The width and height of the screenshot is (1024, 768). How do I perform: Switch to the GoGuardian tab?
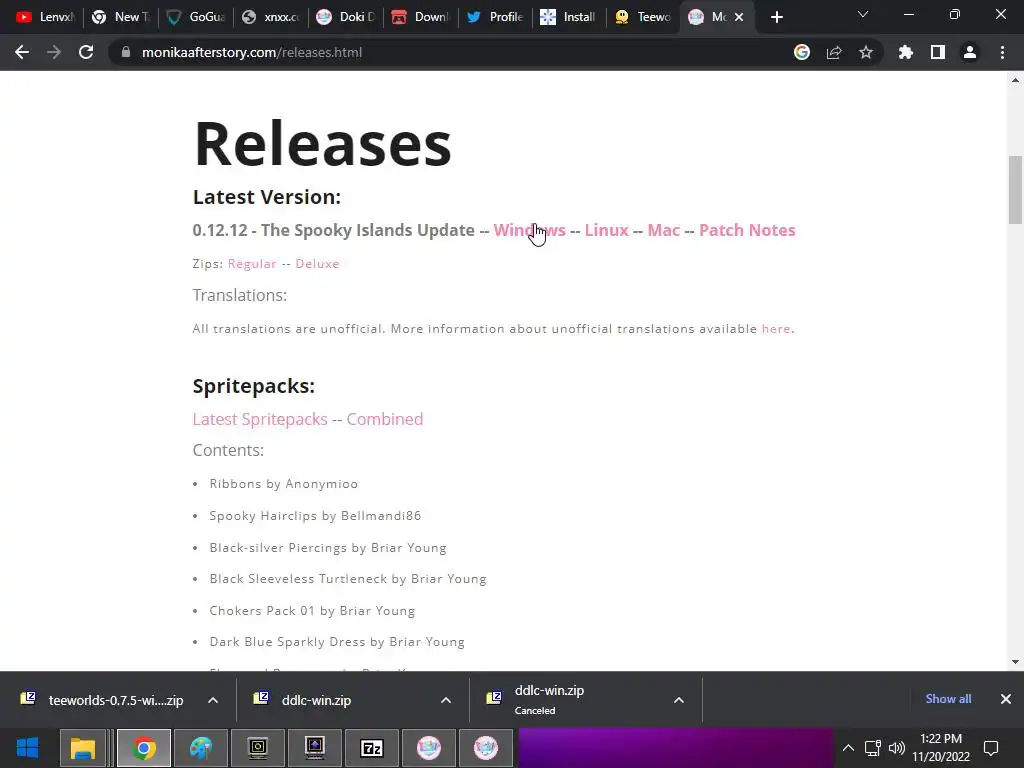click(196, 17)
